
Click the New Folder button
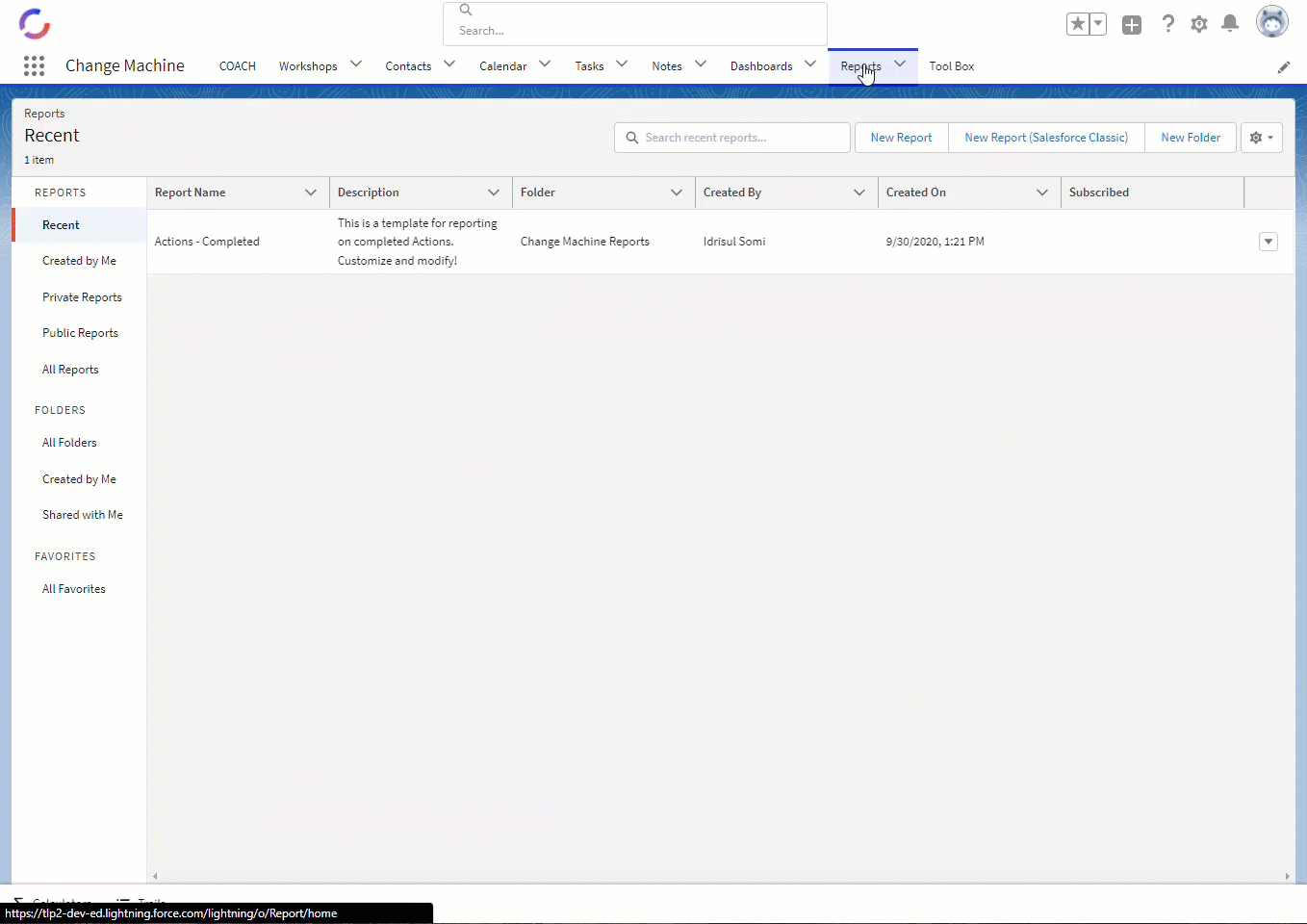pyautogui.click(x=1191, y=138)
